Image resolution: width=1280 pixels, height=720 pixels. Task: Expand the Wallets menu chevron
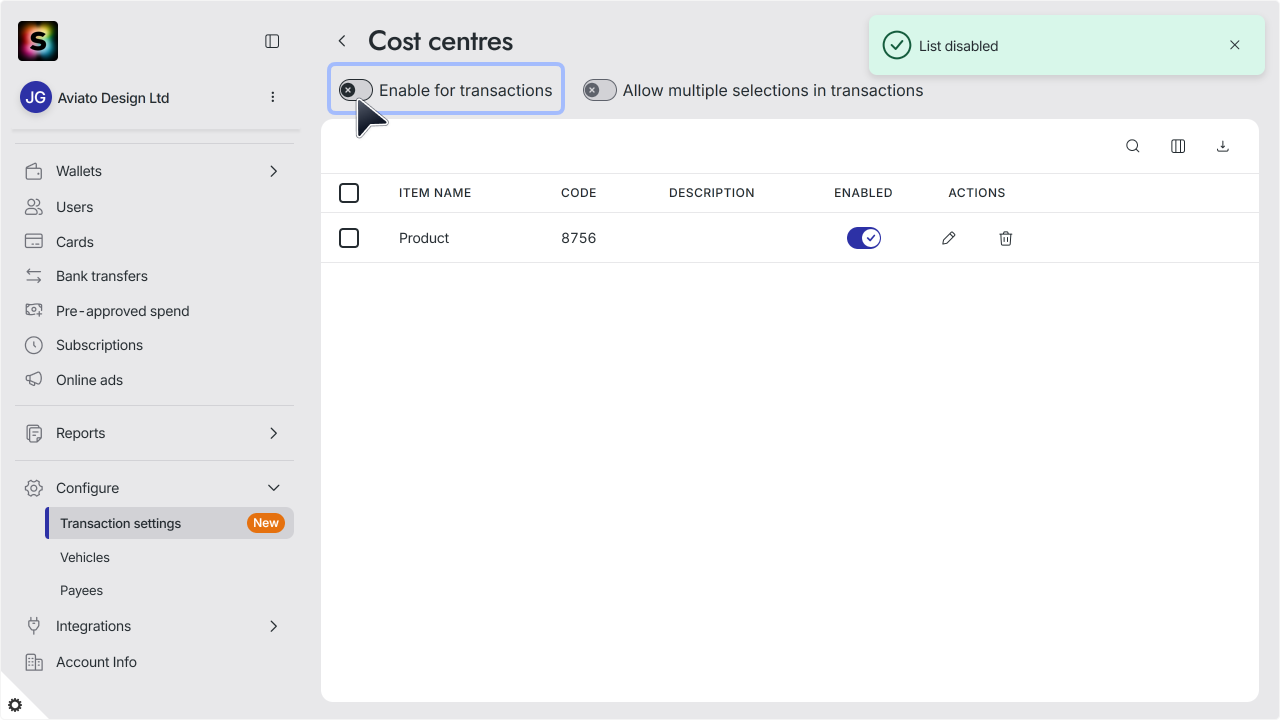(274, 171)
